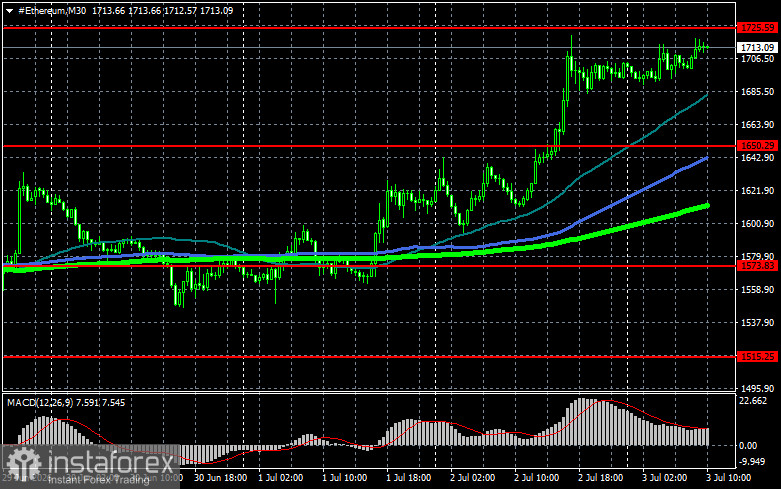Click the 1515.25 red level label
Viewport: 781px width, 489px height.
757,357
